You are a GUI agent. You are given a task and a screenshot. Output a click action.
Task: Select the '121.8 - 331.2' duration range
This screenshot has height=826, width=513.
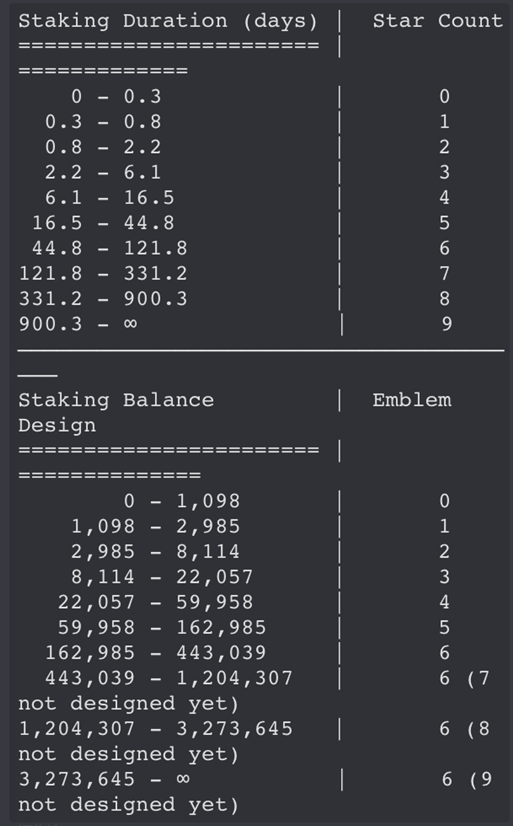(103, 273)
